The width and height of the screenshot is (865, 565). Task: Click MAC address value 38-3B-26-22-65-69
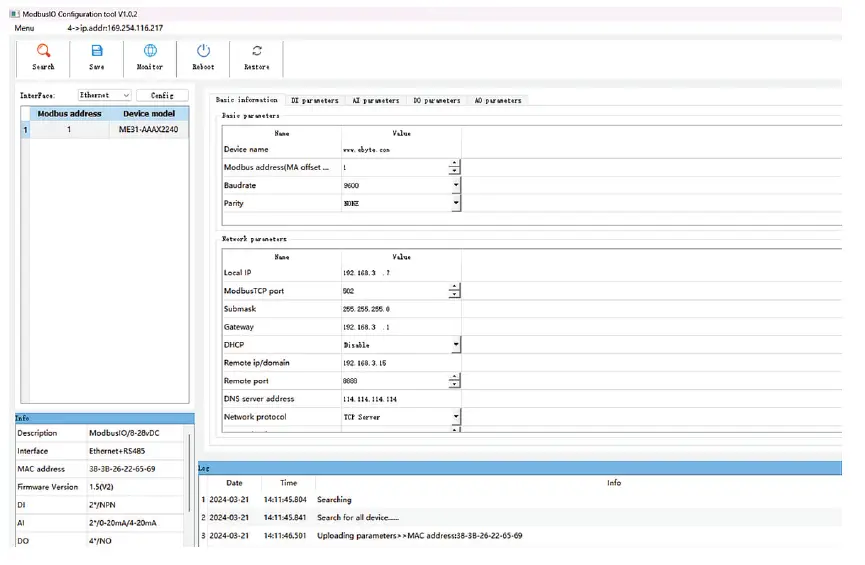pos(122,469)
